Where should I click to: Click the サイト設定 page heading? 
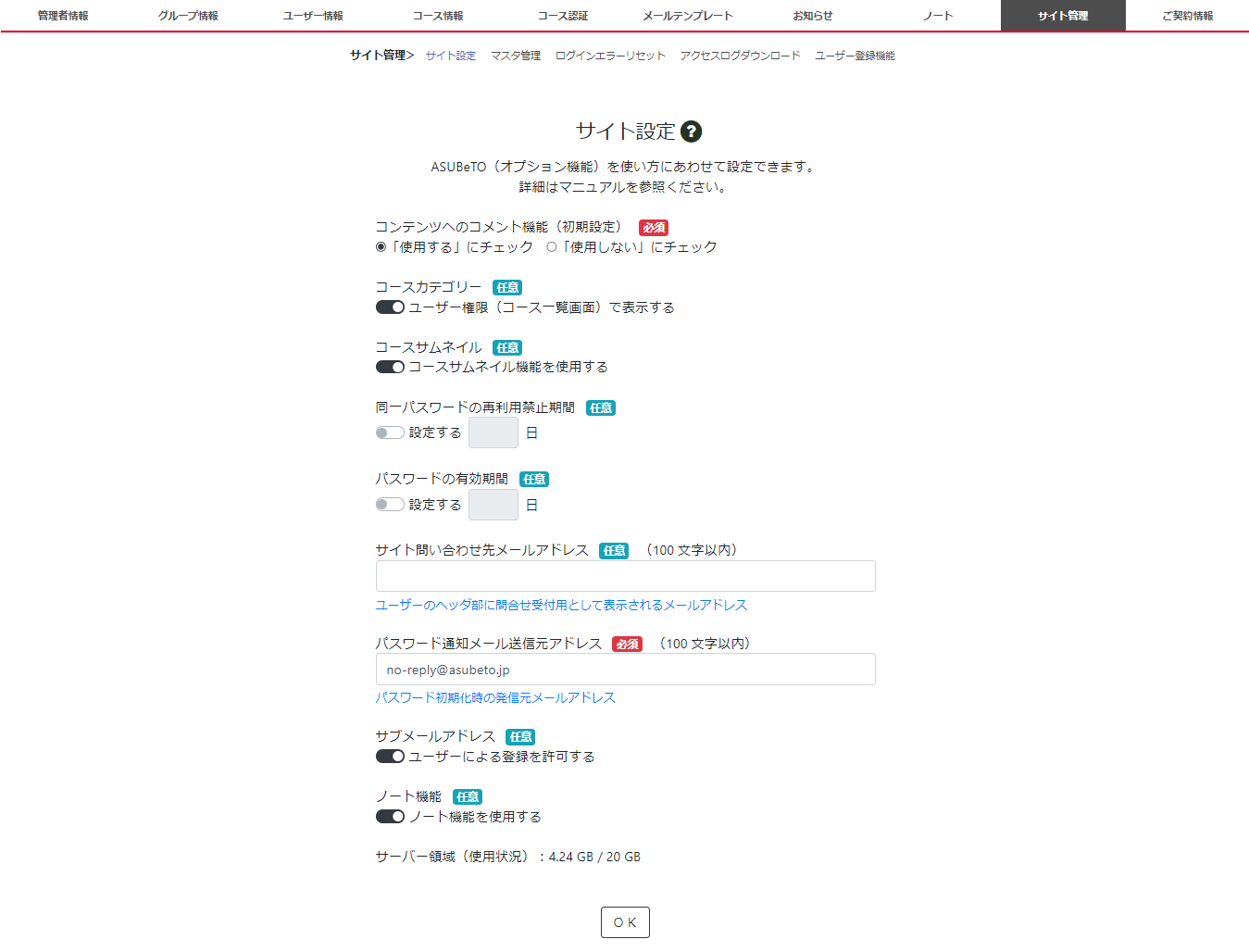pos(626,132)
